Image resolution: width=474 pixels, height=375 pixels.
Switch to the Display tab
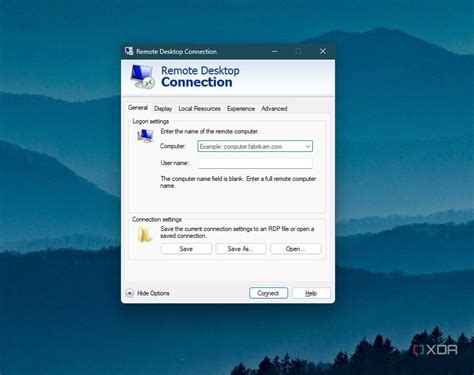(163, 109)
